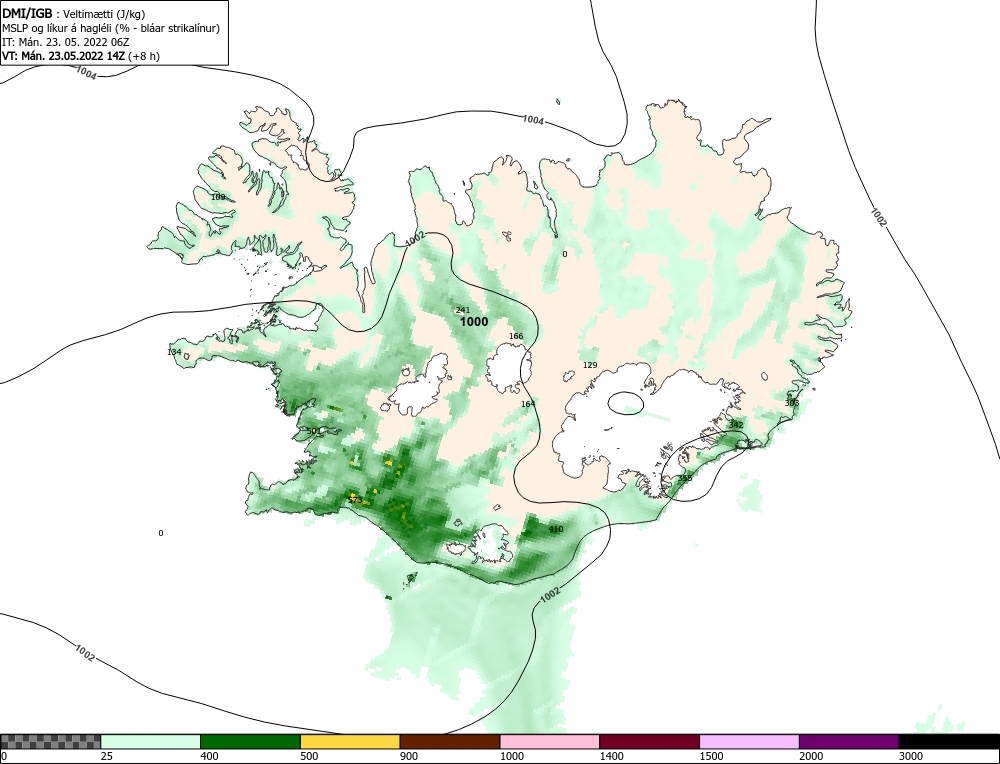Click the yellow 500–900 legend swatch

[350, 741]
